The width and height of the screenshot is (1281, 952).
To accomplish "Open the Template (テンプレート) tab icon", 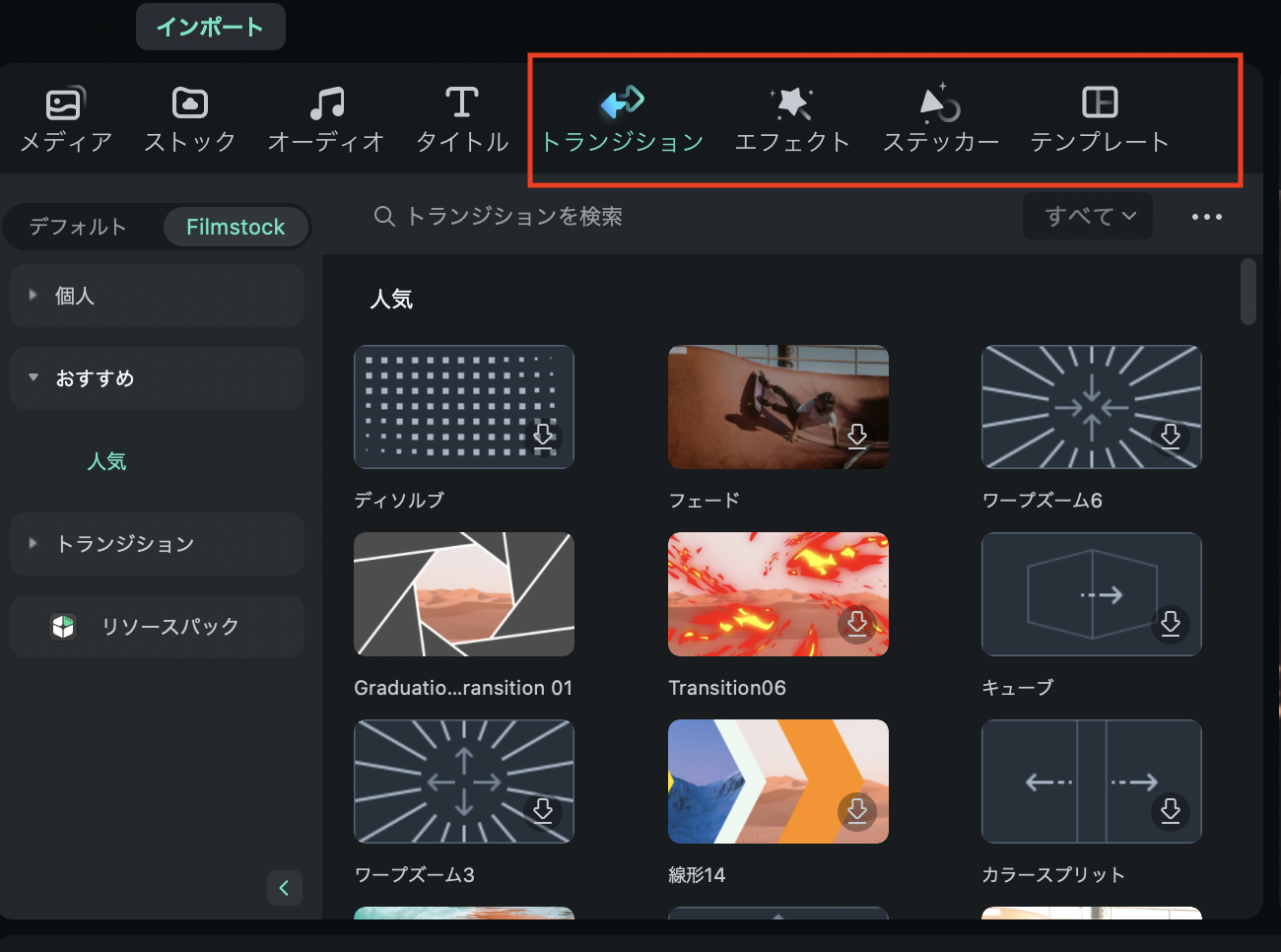I will [x=1100, y=102].
